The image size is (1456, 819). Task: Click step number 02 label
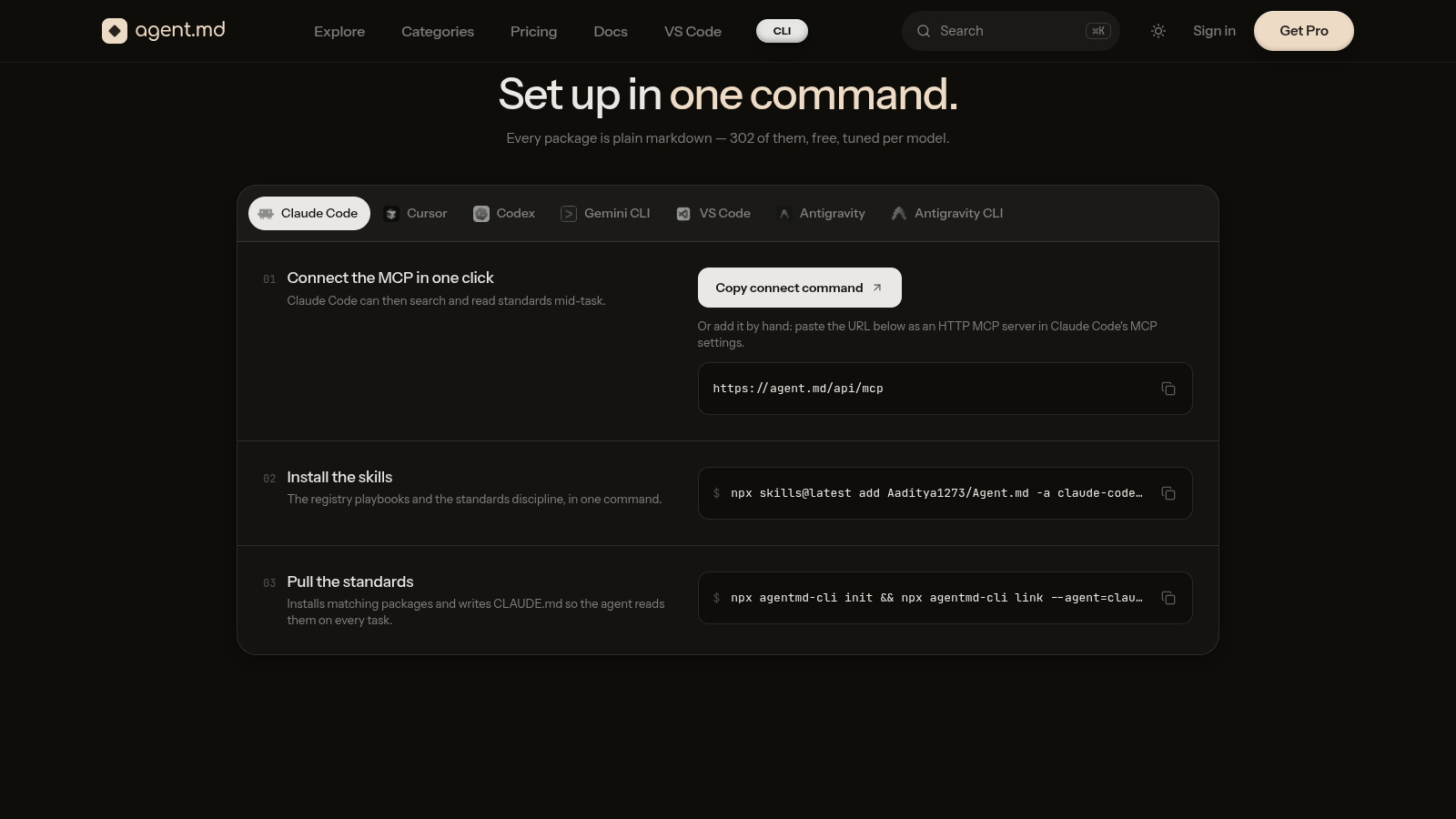[269, 479]
